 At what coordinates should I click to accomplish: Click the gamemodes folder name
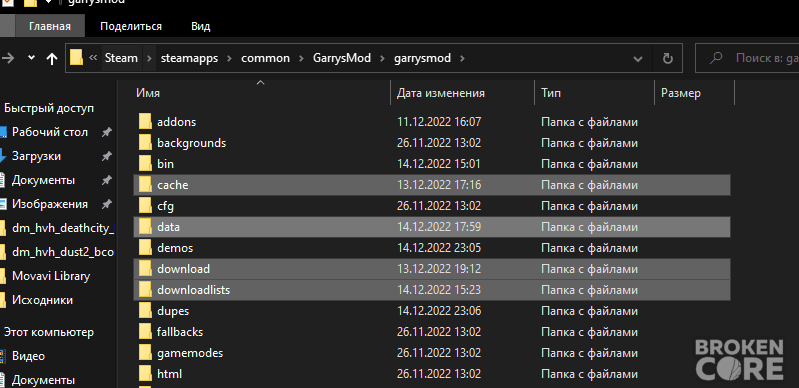point(190,353)
